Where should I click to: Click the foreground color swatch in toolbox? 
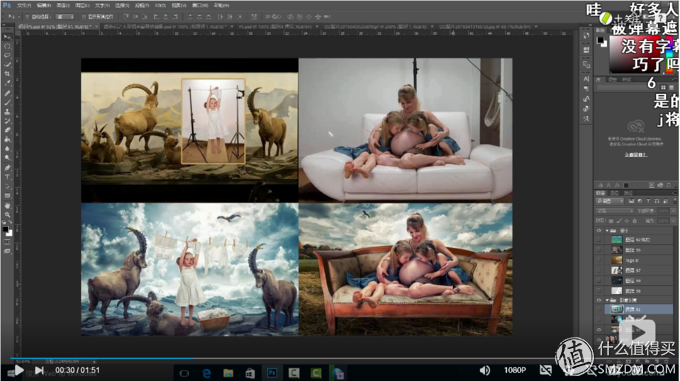(5, 229)
